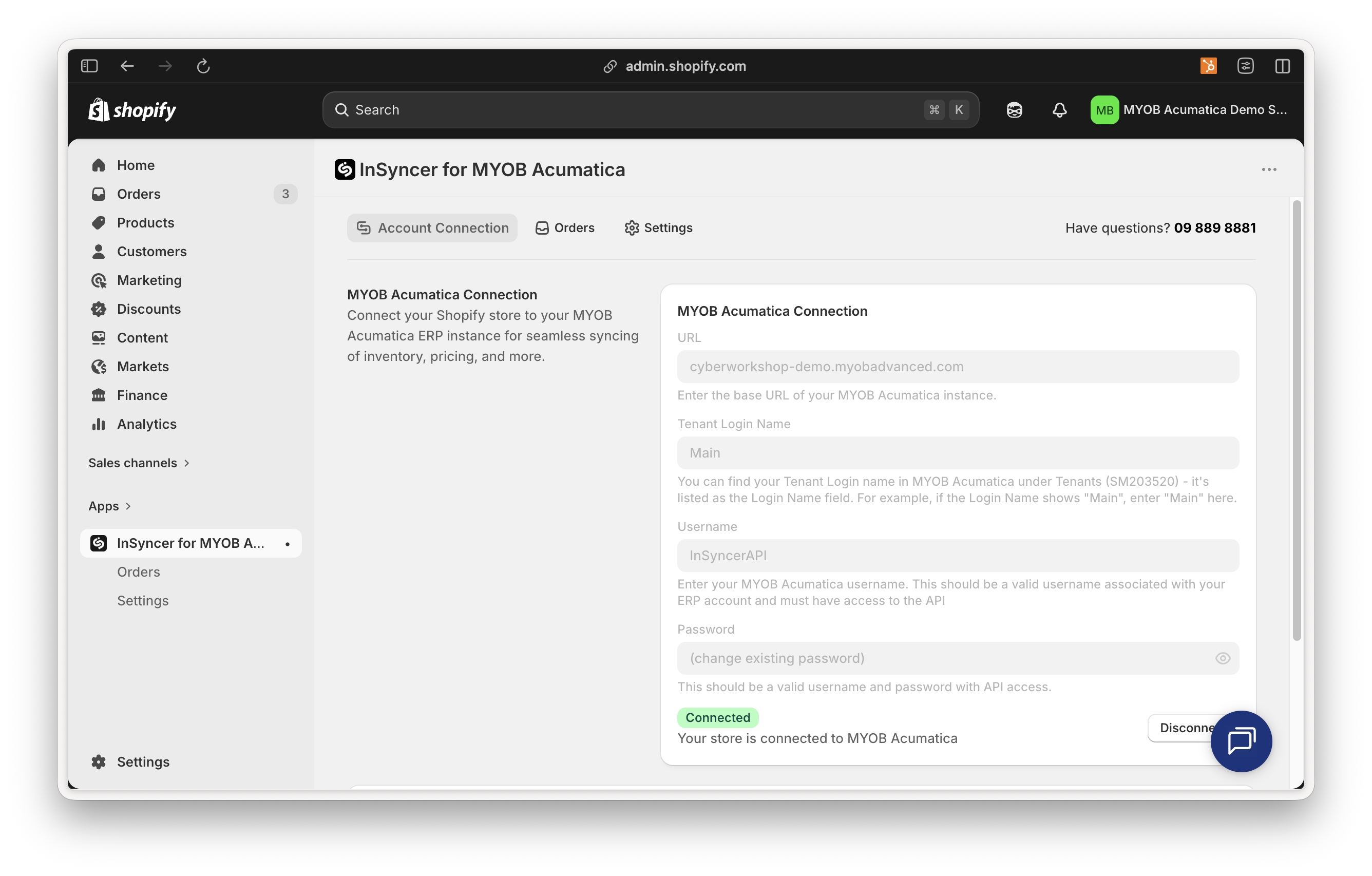1372x876 pixels.
Task: Open the three-dot overflow menu
Action: click(x=1269, y=169)
